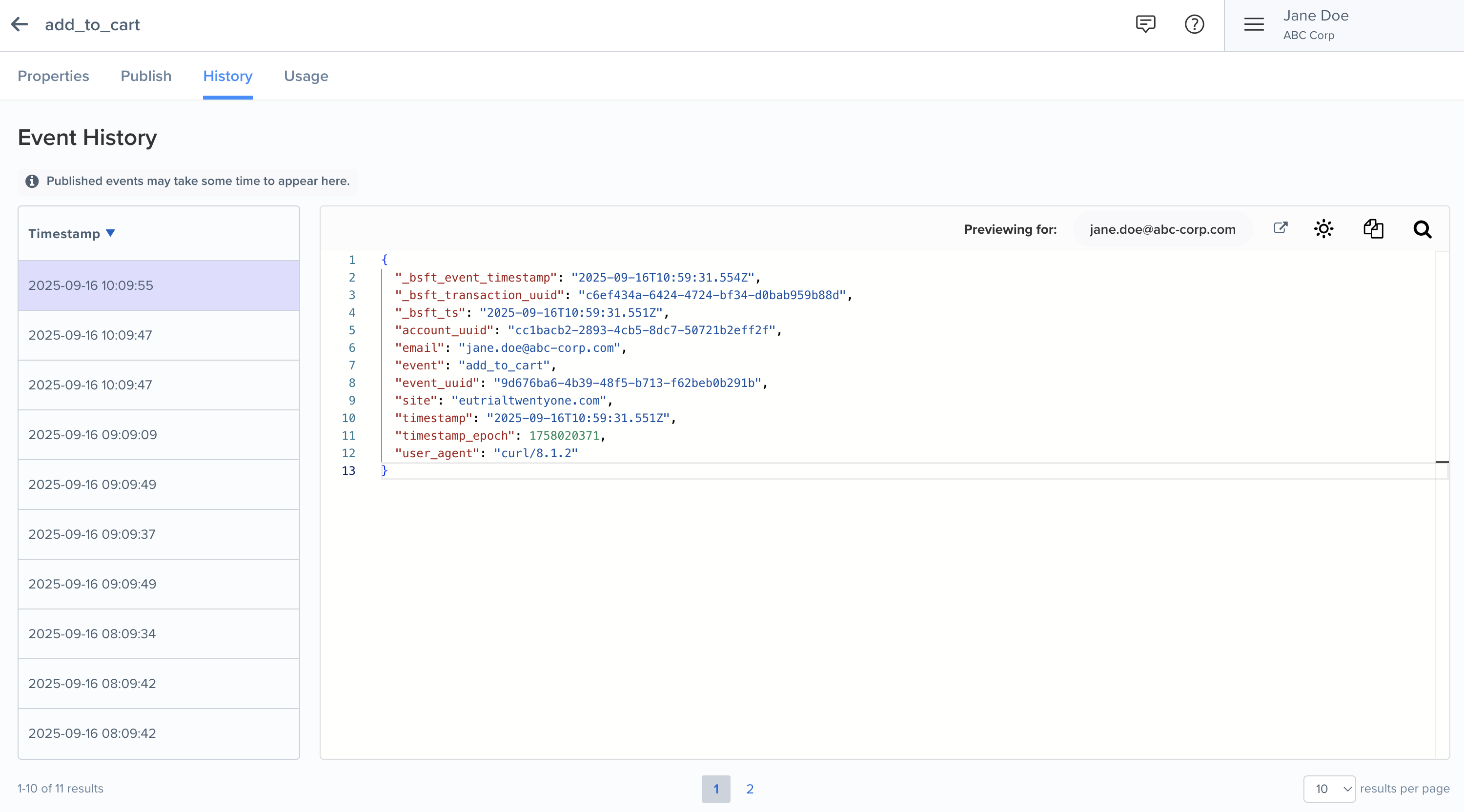Open preview in new window icon
The width and height of the screenshot is (1464, 812).
(1280, 228)
